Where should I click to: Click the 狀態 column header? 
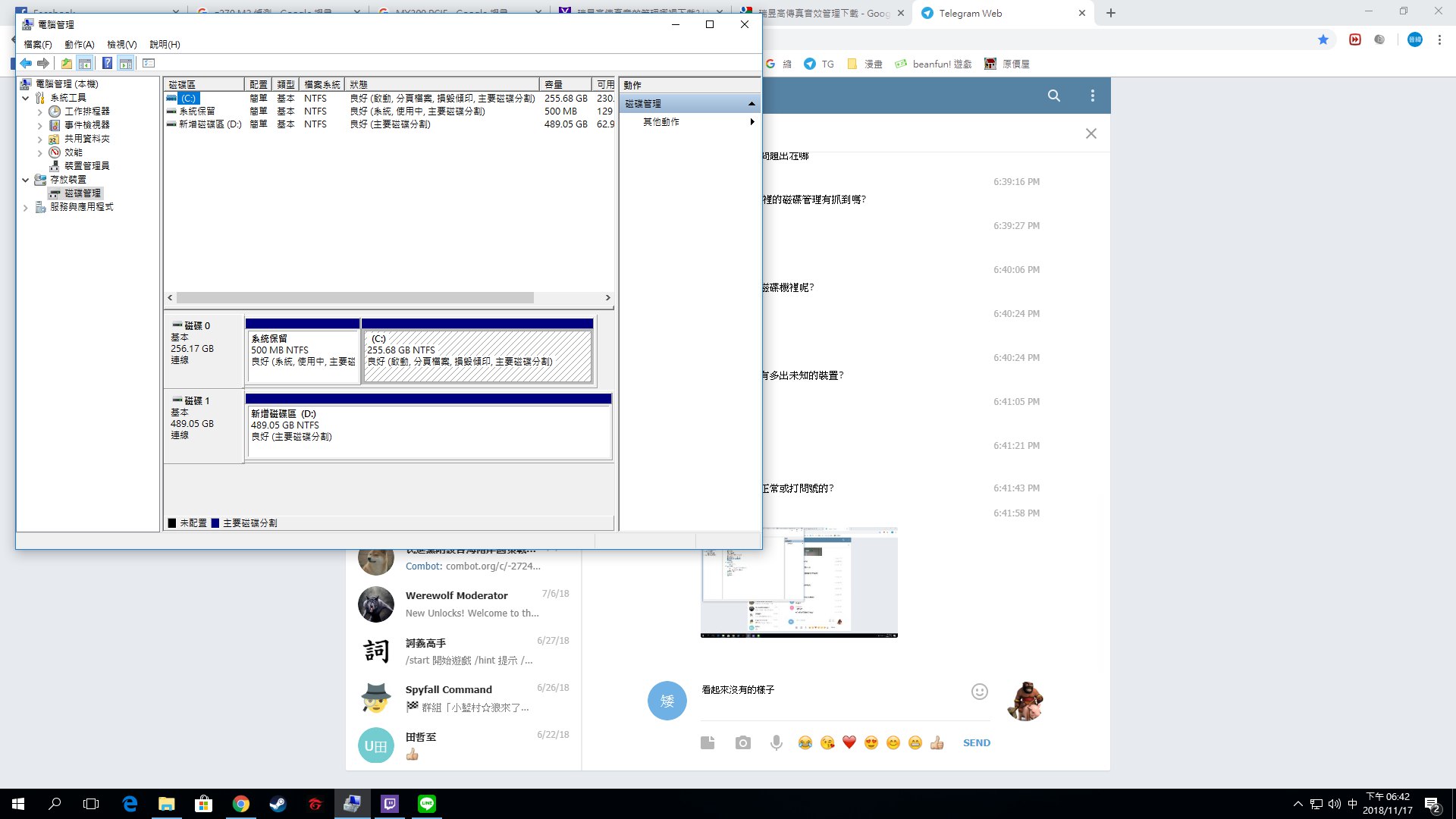point(442,85)
